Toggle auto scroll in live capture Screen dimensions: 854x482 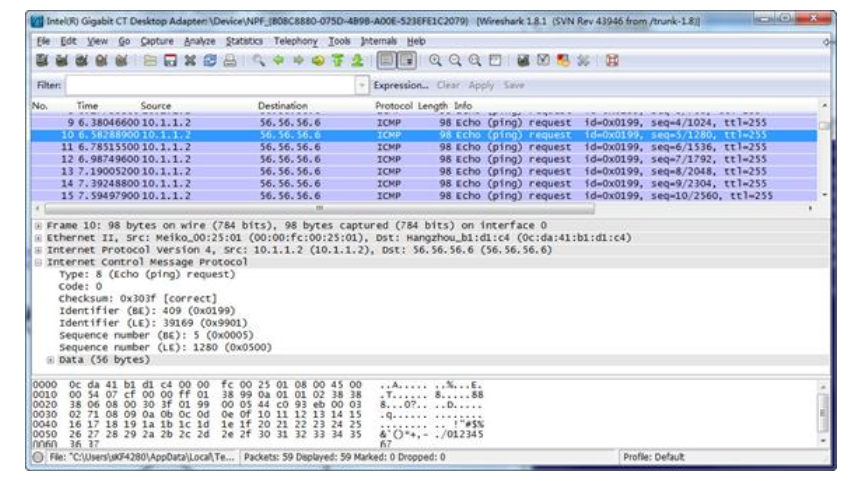pos(407,60)
